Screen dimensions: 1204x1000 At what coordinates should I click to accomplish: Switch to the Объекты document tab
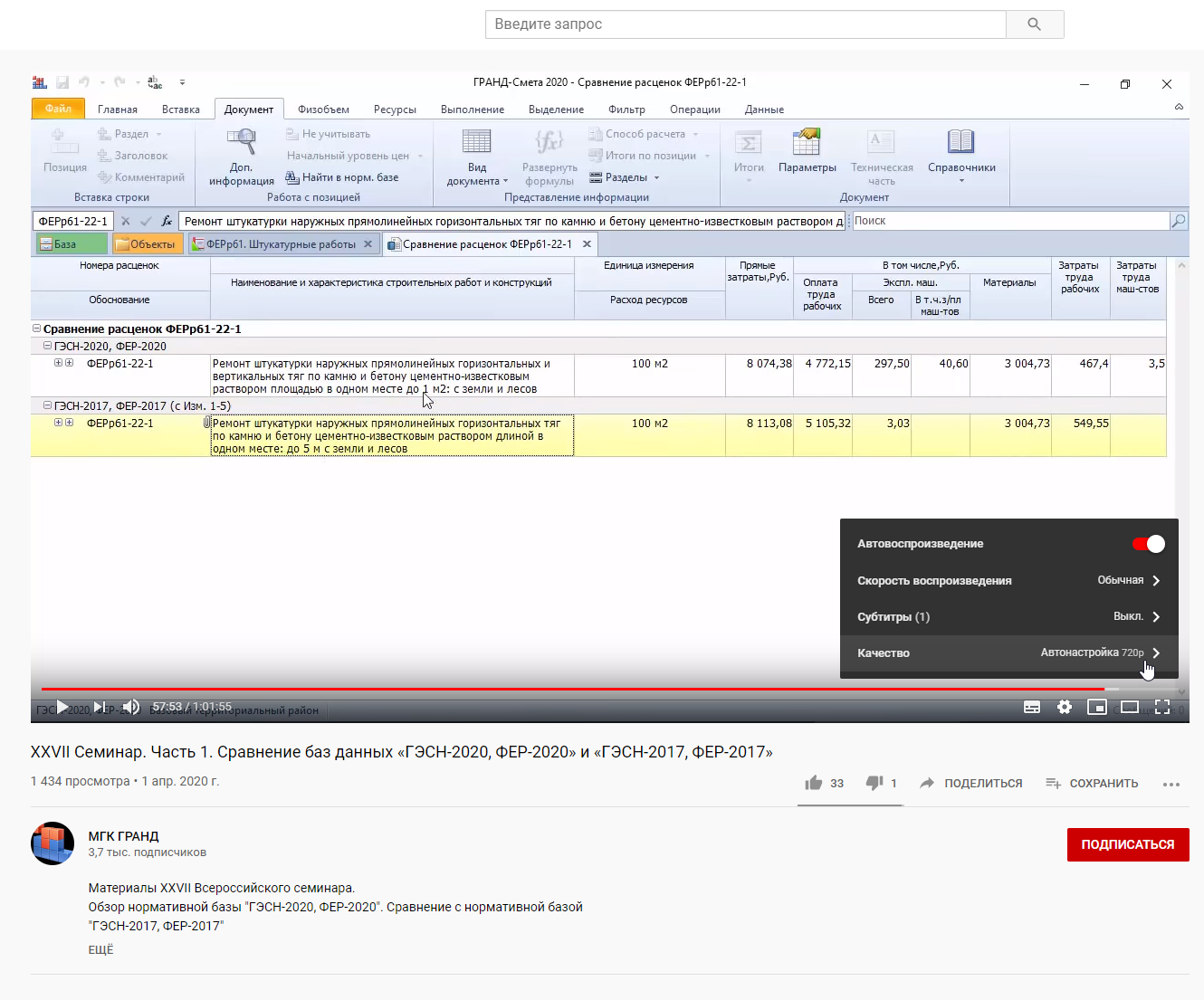[148, 244]
